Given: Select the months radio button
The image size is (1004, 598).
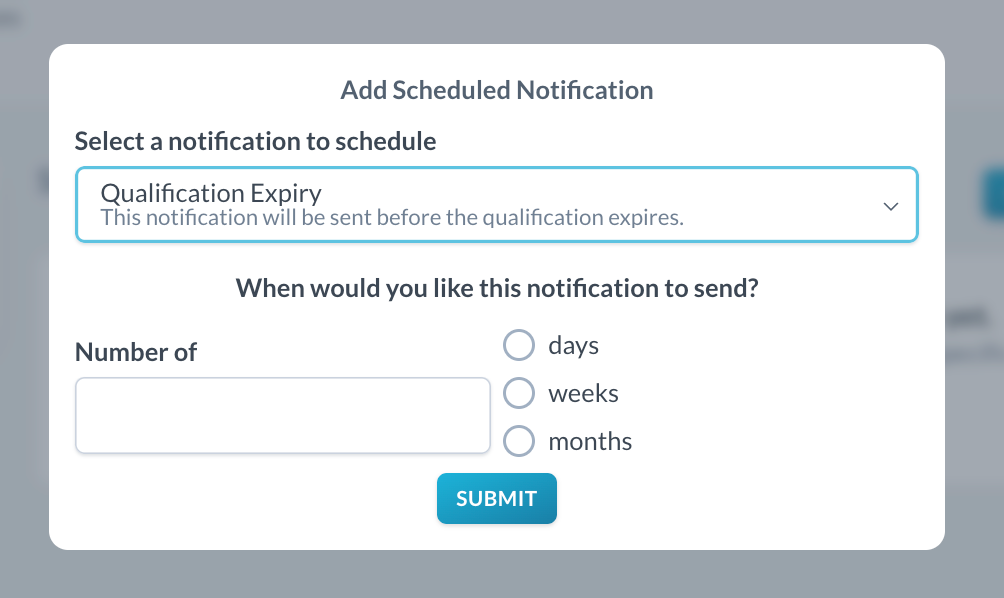Looking at the screenshot, I should pyautogui.click(x=519, y=441).
